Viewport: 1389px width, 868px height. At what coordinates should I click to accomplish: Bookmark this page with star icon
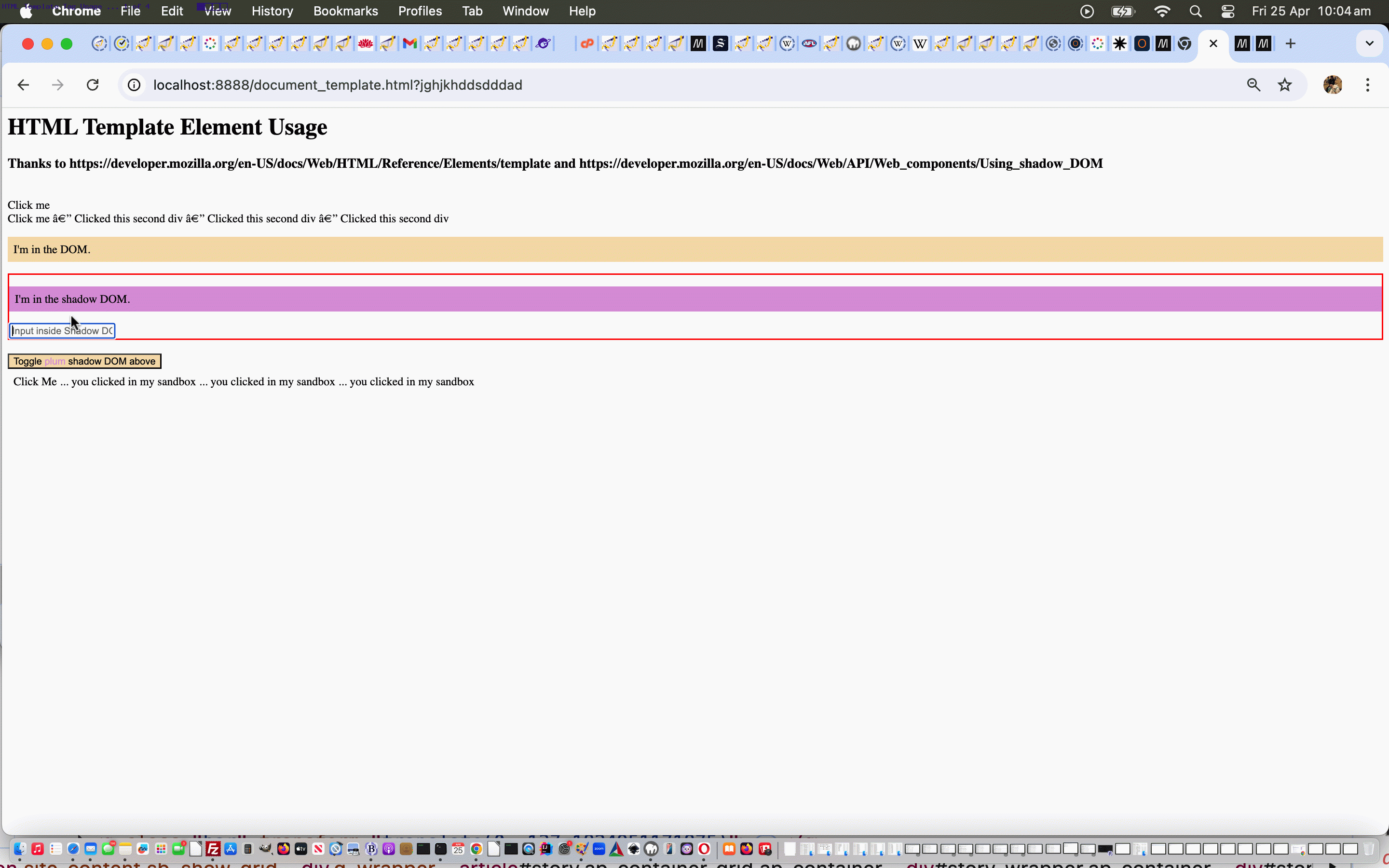[1284, 85]
